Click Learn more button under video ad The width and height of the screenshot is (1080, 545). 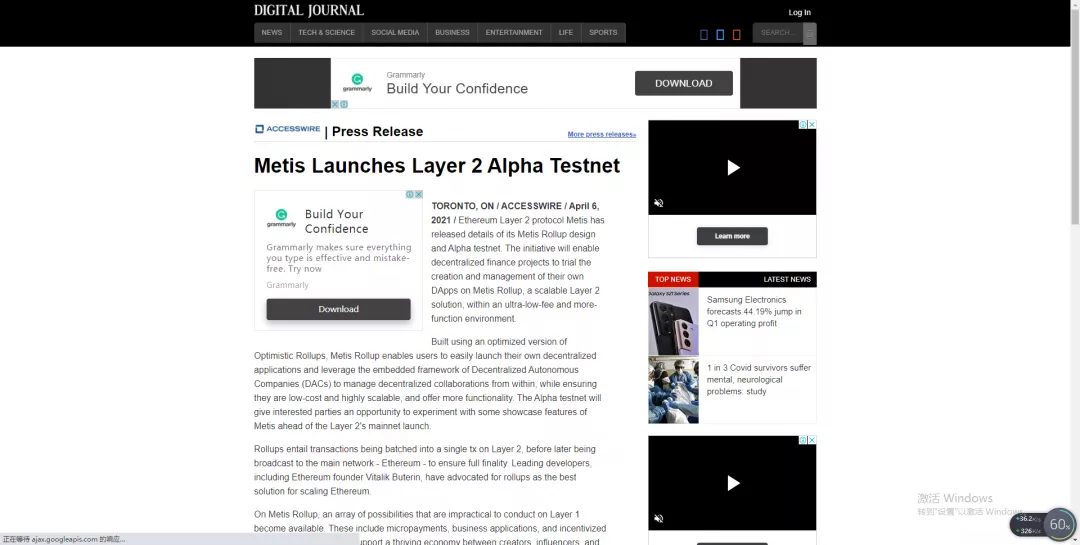[x=732, y=236]
